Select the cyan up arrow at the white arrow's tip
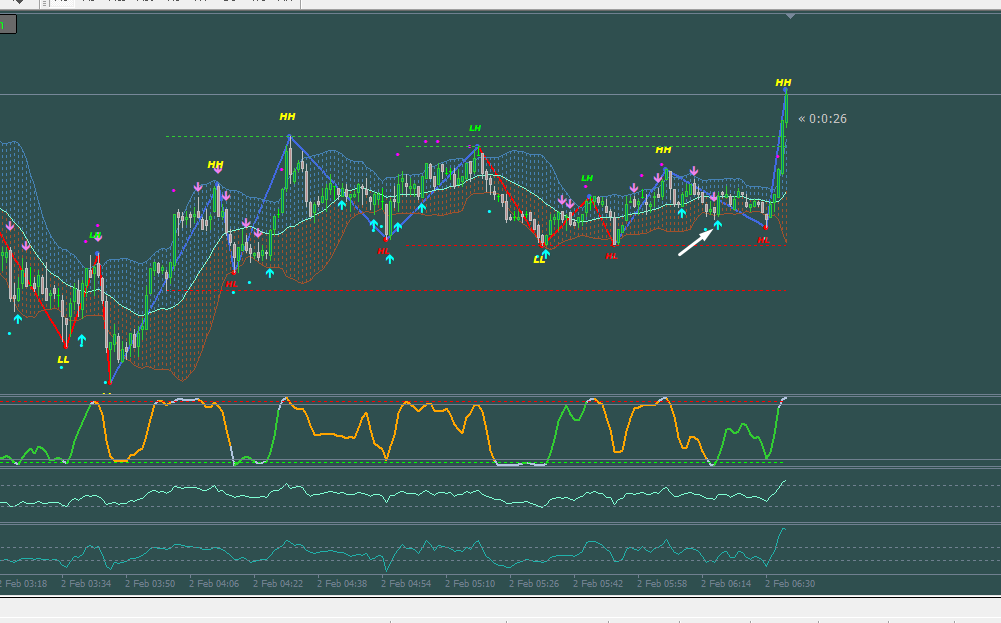The image size is (1001, 623). pos(718,225)
